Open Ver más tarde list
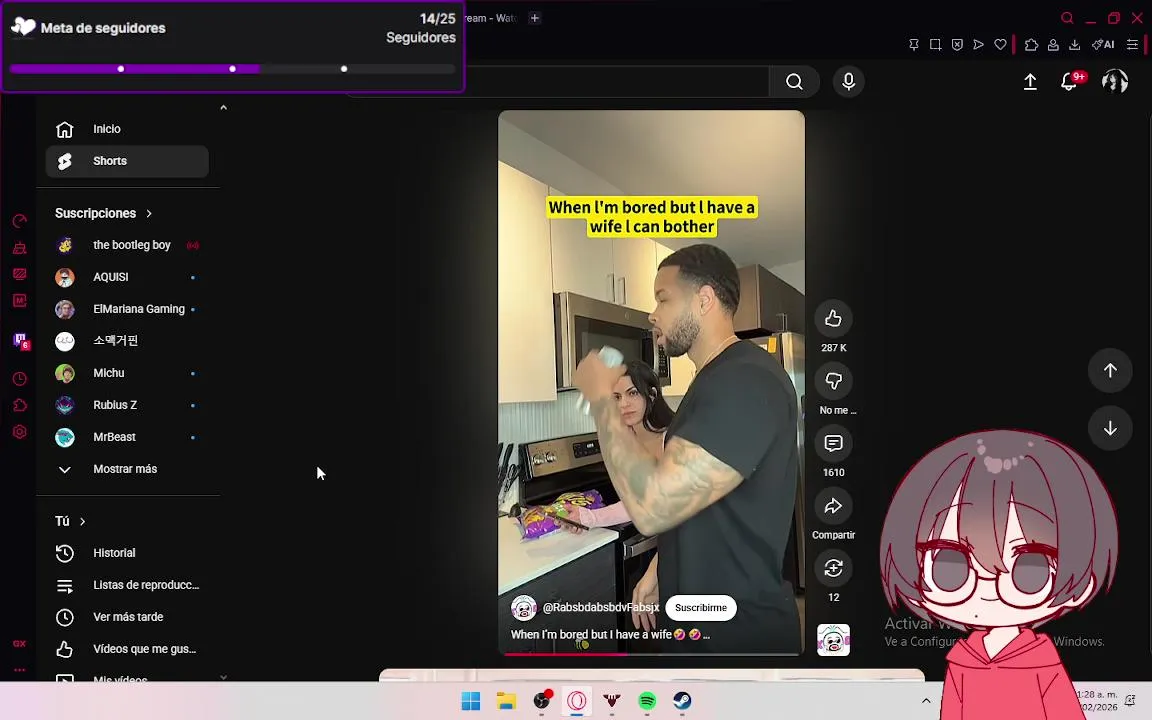Screen dimensions: 1152x720 [127, 617]
